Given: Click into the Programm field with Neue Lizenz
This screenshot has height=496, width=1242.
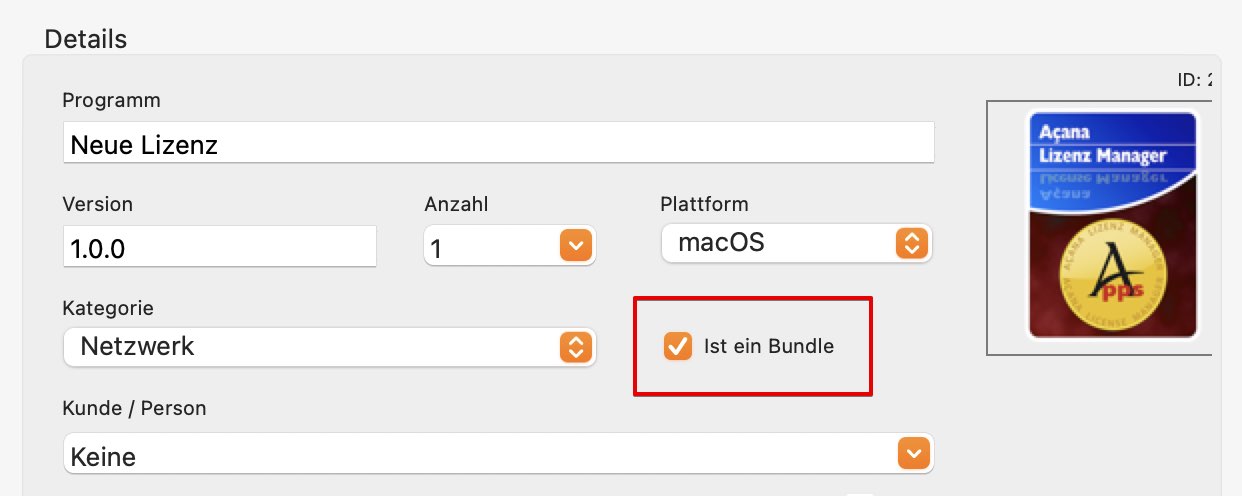Looking at the screenshot, I should [498, 143].
